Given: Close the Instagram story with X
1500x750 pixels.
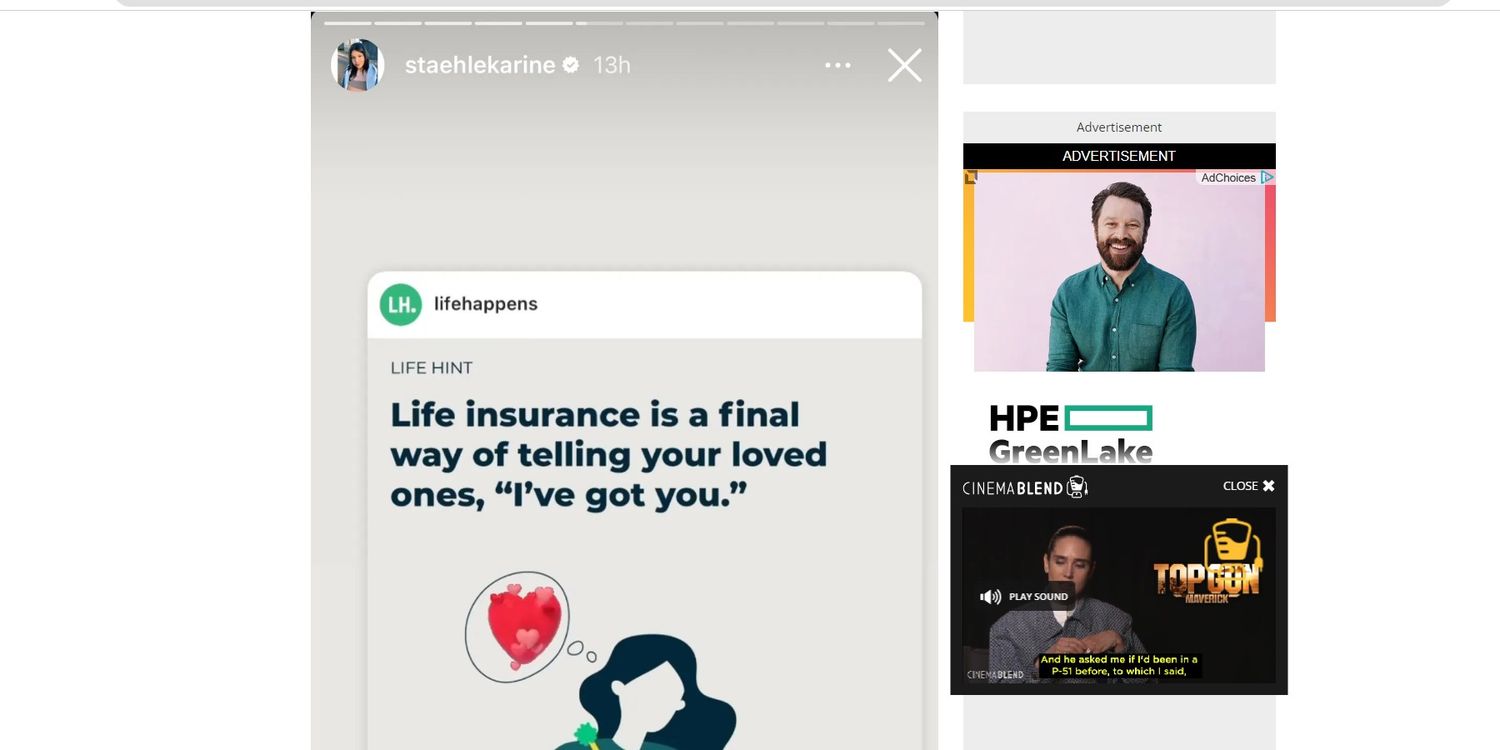Looking at the screenshot, I should [905, 65].
